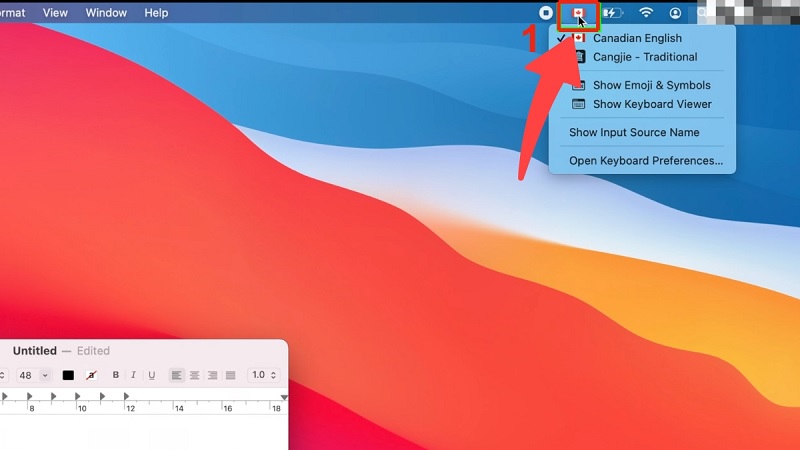
Task: Open the line spacing 1.0 stepper
Action: pos(264,375)
